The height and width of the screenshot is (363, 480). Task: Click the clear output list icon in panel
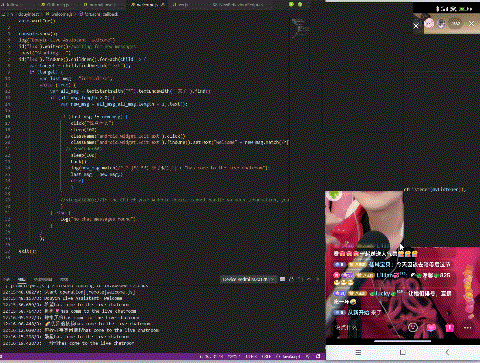pyautogui.click(x=283, y=279)
